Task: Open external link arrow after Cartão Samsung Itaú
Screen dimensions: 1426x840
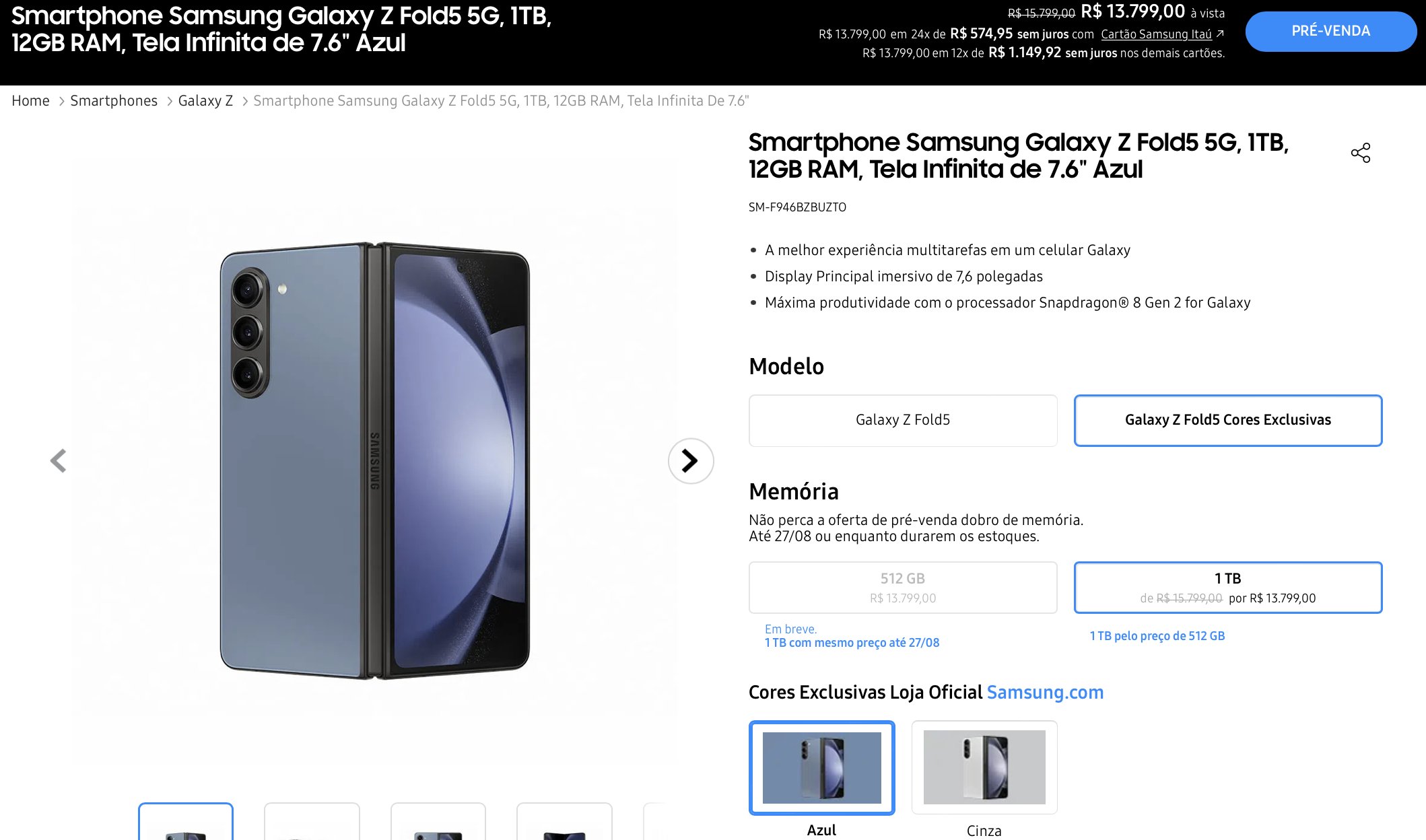Action: (1220, 34)
